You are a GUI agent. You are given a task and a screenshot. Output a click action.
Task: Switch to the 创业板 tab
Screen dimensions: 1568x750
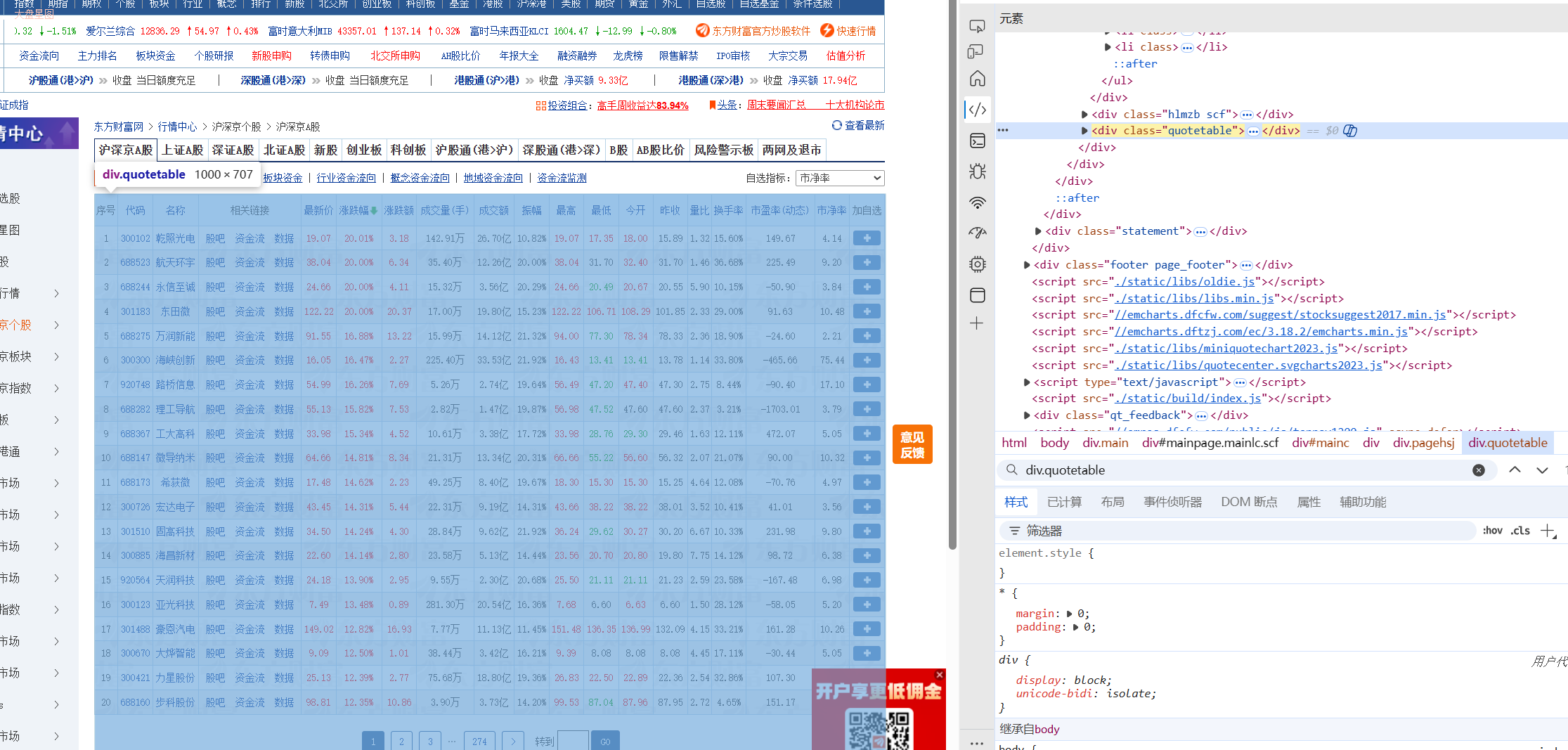[x=364, y=150]
